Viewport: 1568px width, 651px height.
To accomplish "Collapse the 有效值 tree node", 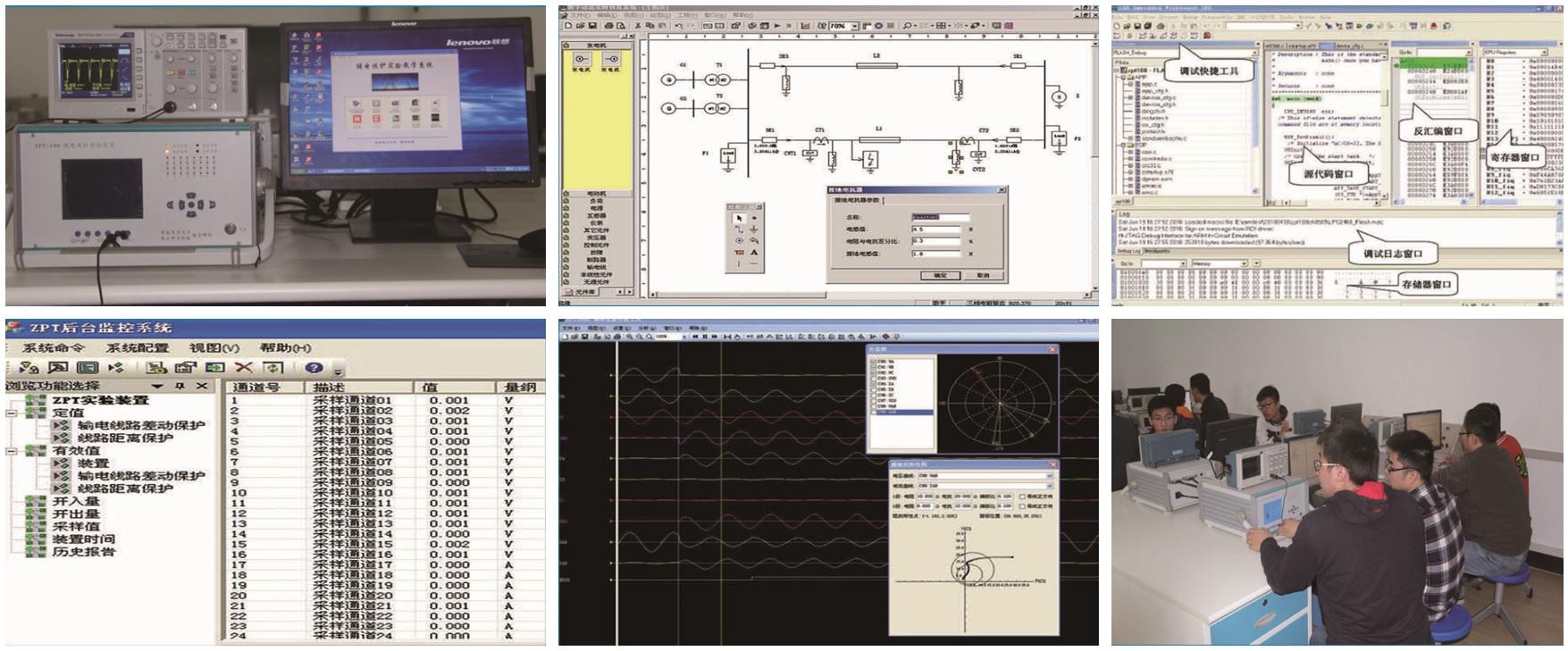I will [x=13, y=451].
